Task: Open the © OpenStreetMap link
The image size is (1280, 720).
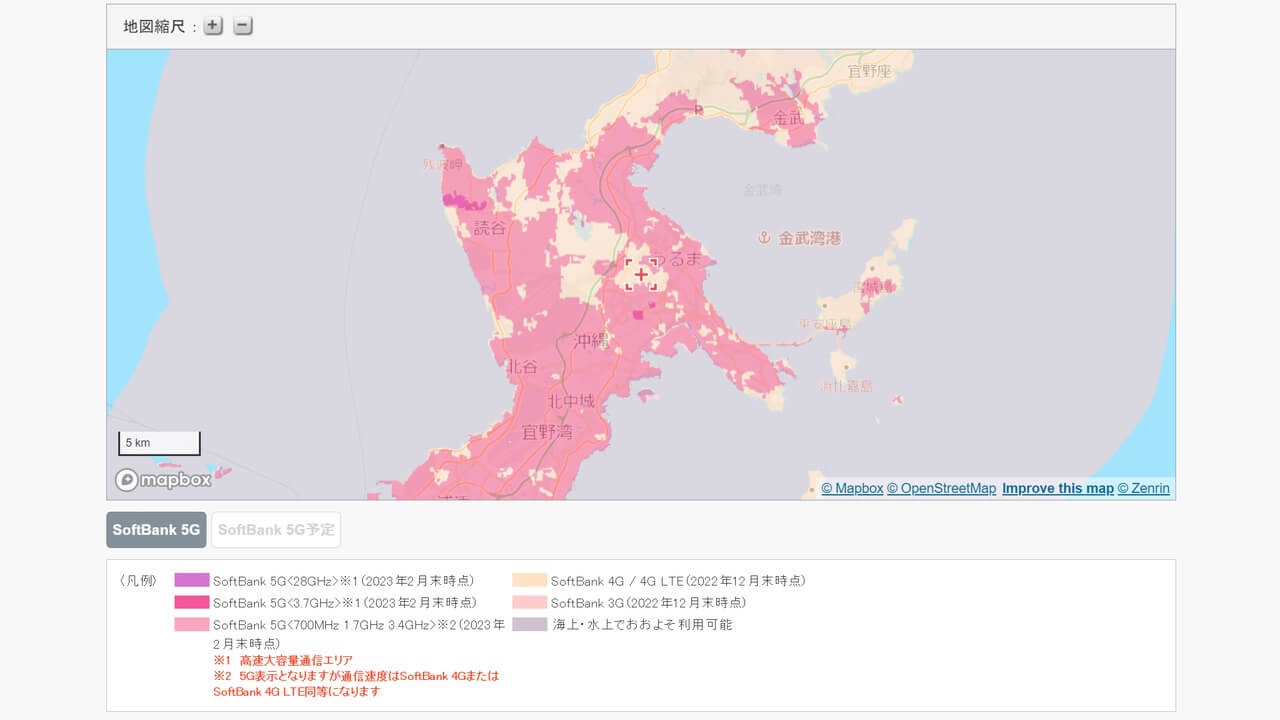Action: pyautogui.click(x=941, y=488)
